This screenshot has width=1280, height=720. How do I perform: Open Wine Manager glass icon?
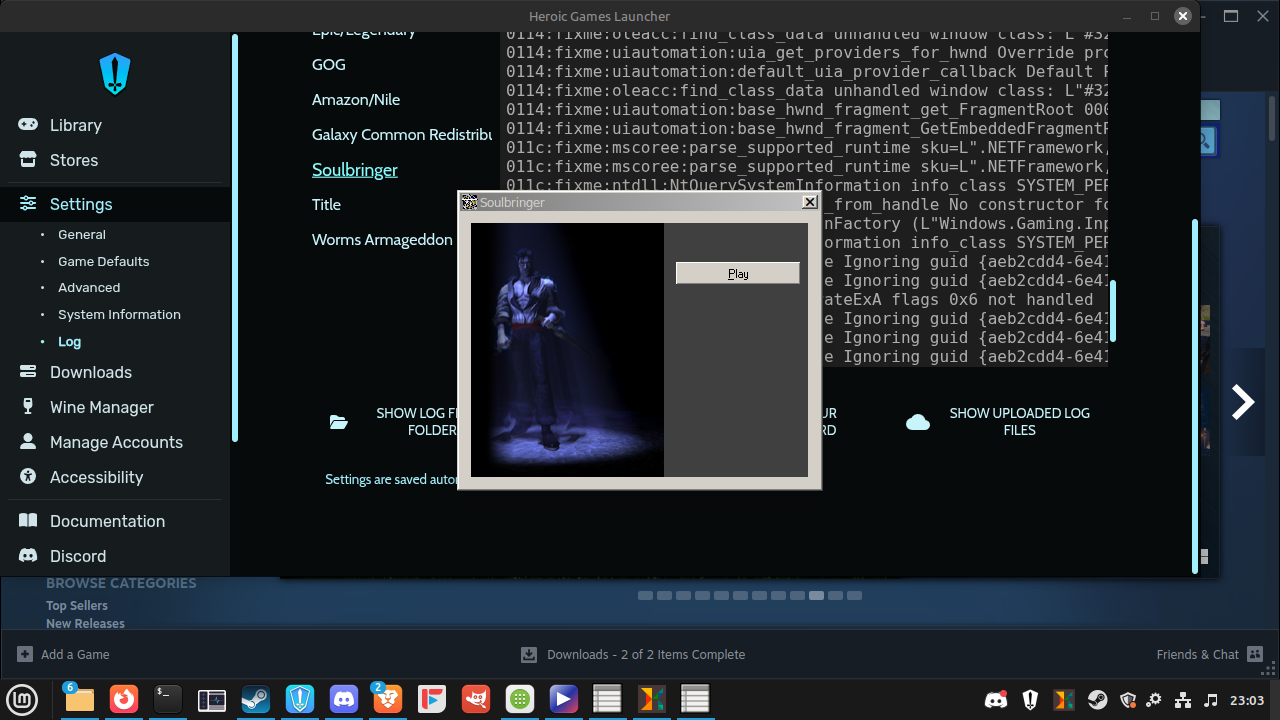(x=28, y=407)
